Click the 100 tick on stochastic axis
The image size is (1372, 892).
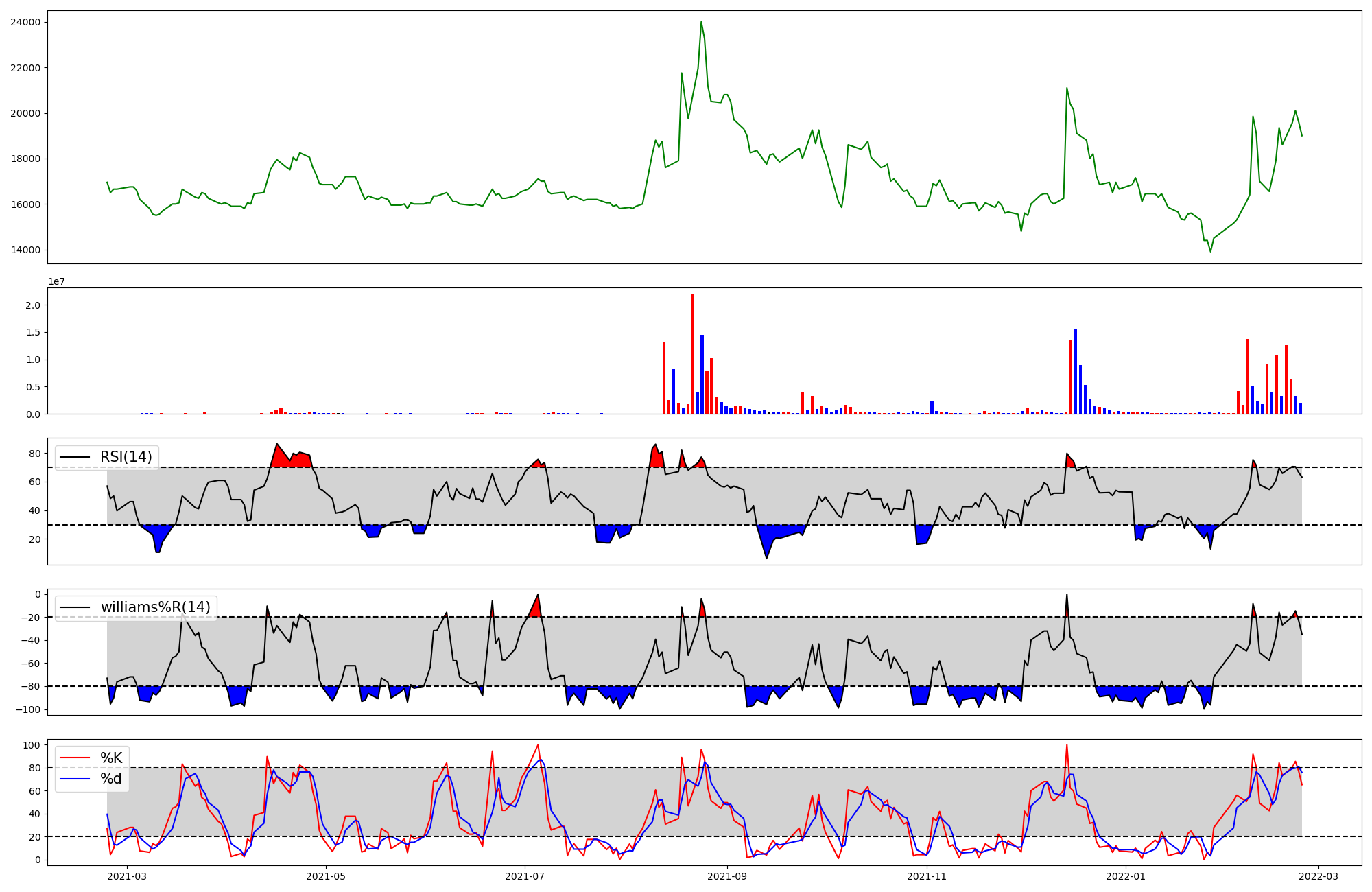coord(32,745)
